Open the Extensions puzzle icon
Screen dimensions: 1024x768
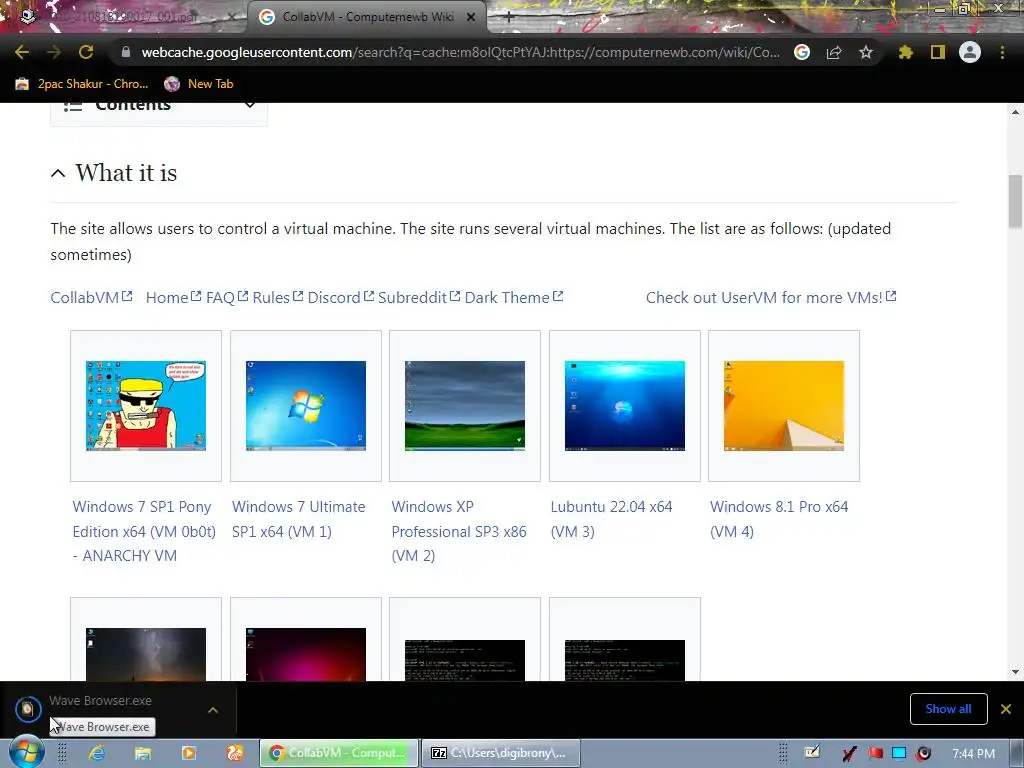coord(905,52)
